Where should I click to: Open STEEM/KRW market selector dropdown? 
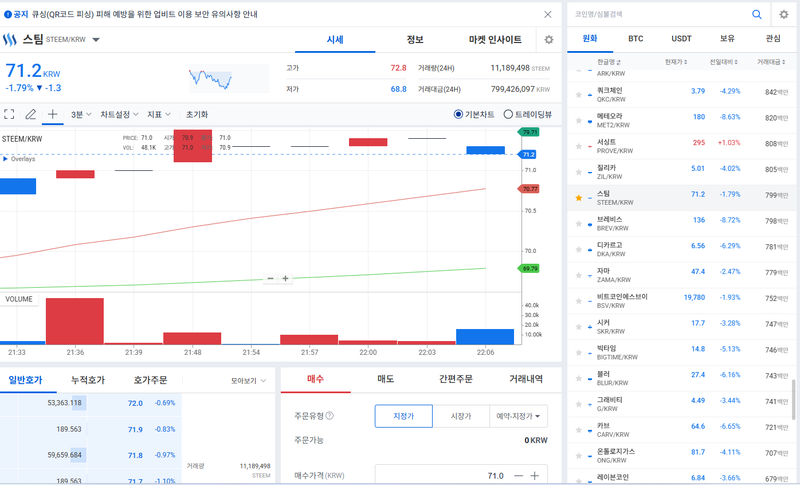96,39
